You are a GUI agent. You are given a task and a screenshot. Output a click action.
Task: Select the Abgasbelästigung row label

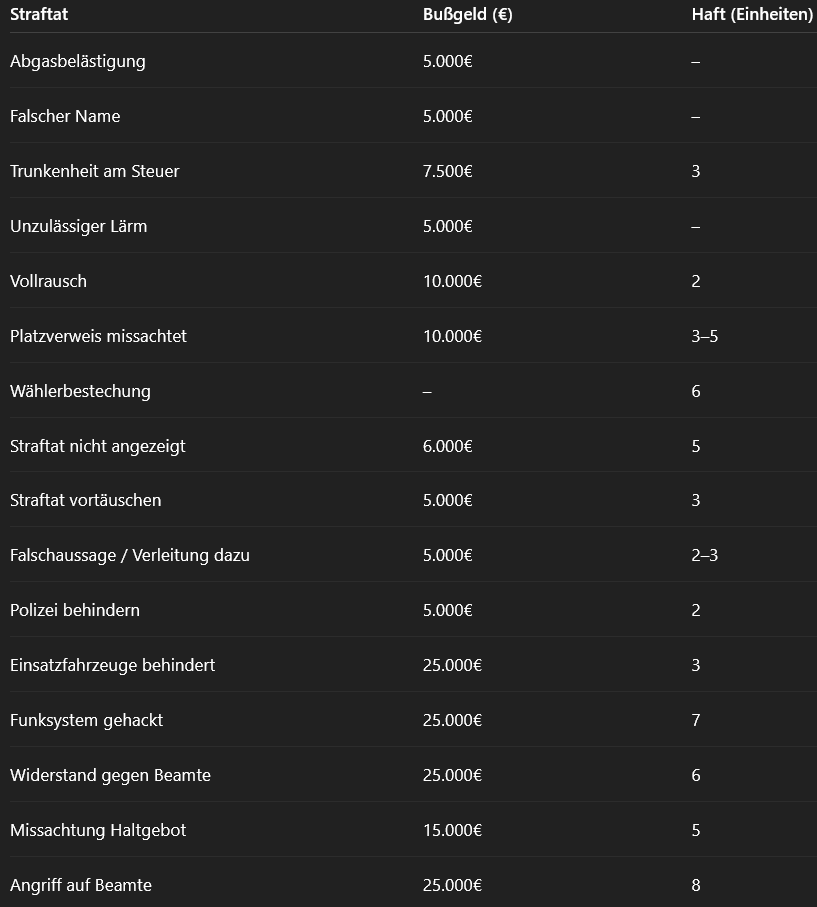pos(78,61)
